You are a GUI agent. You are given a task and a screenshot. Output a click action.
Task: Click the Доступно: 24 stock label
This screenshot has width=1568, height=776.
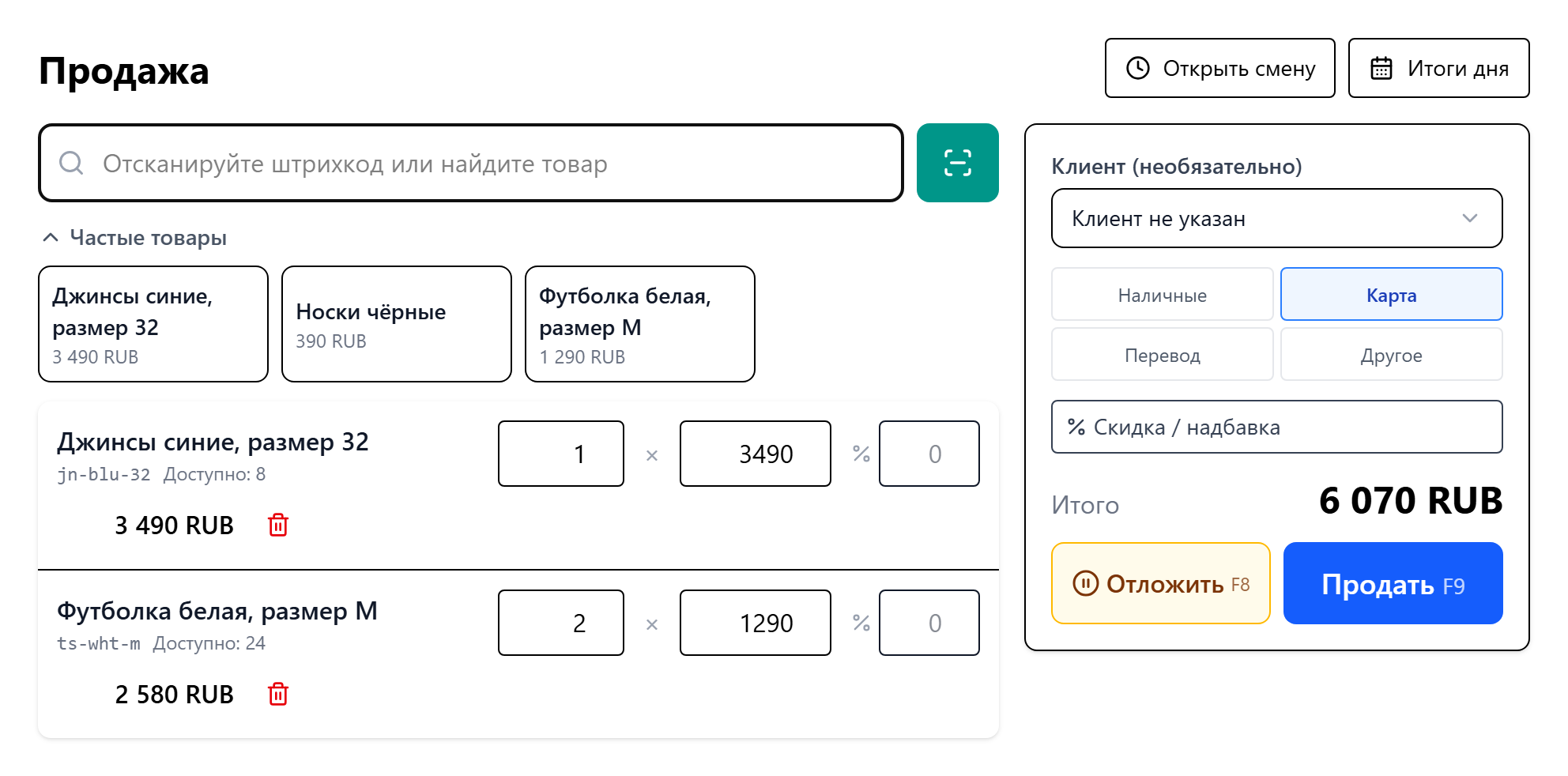(x=209, y=643)
